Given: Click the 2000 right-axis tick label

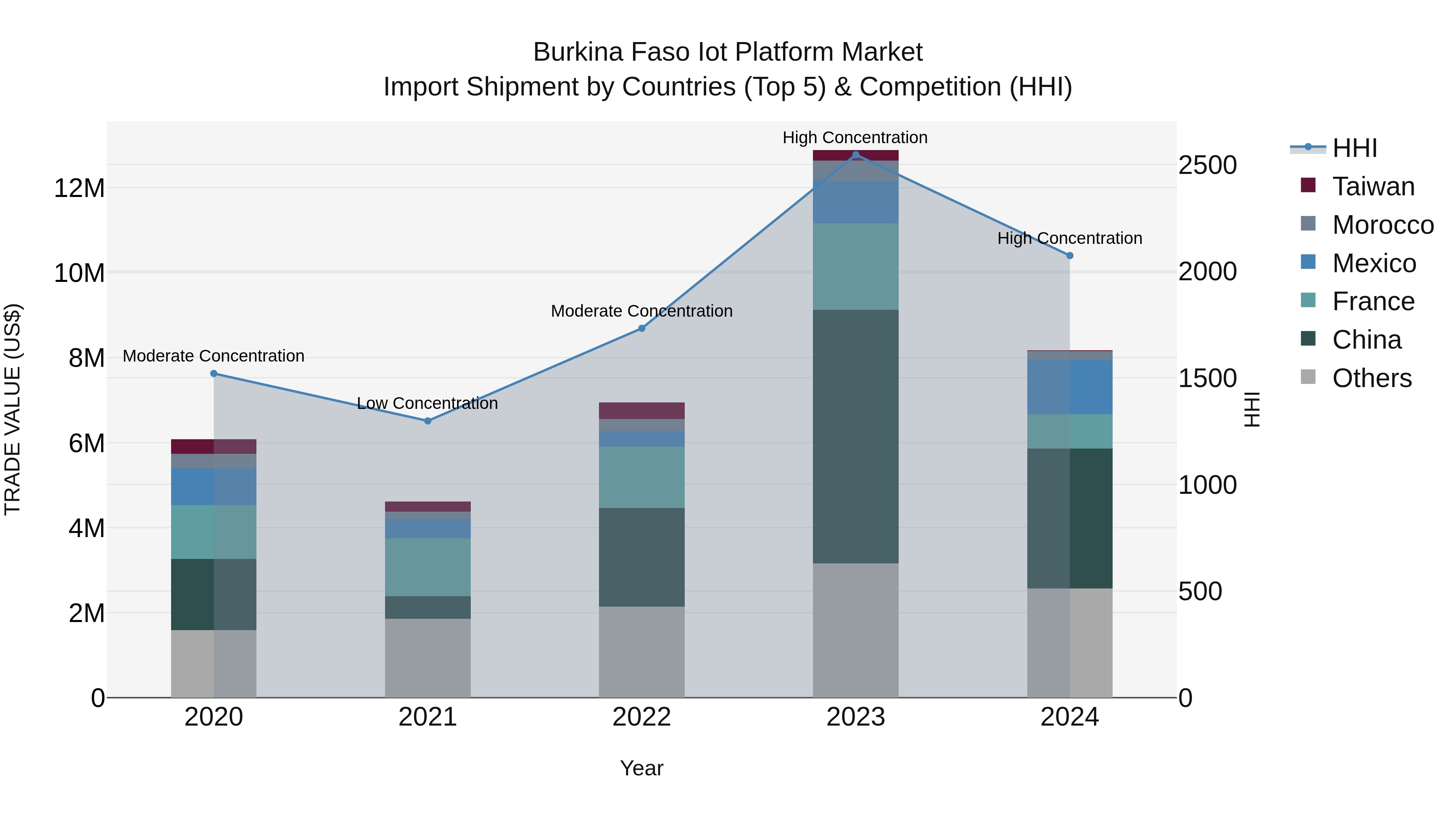Looking at the screenshot, I should (x=1208, y=272).
